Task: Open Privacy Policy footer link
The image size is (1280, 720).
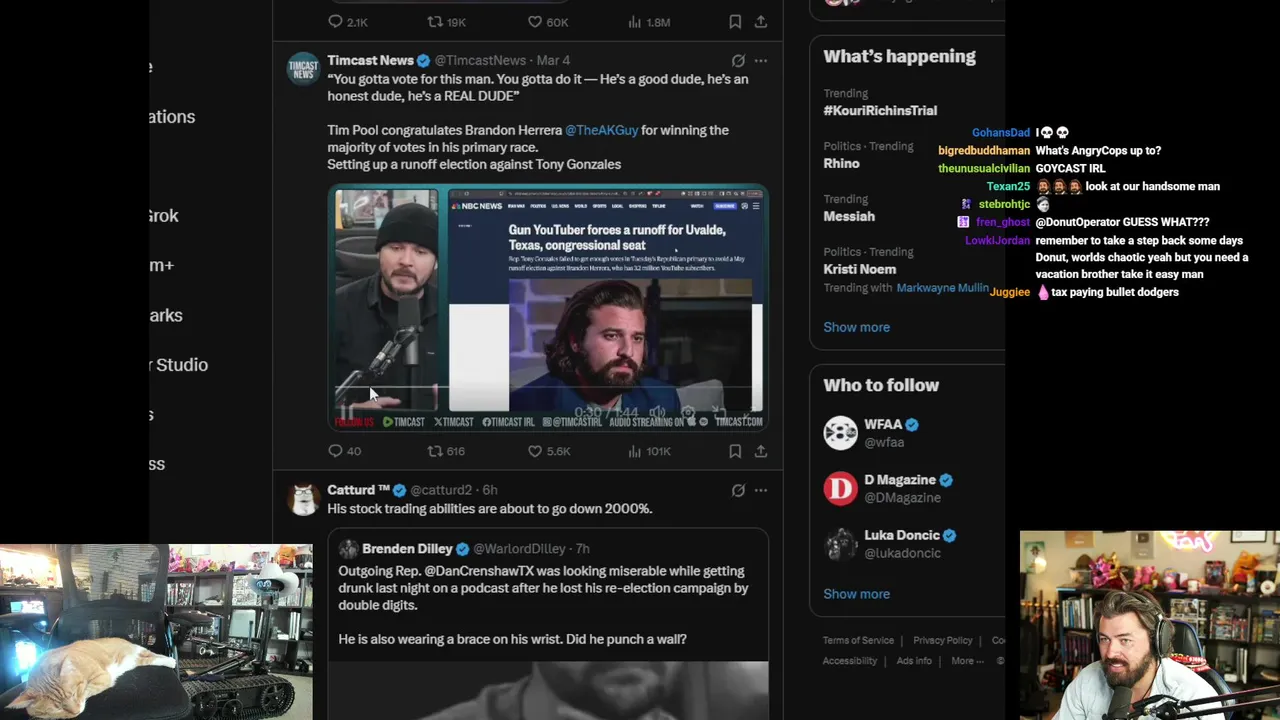Action: [942, 640]
